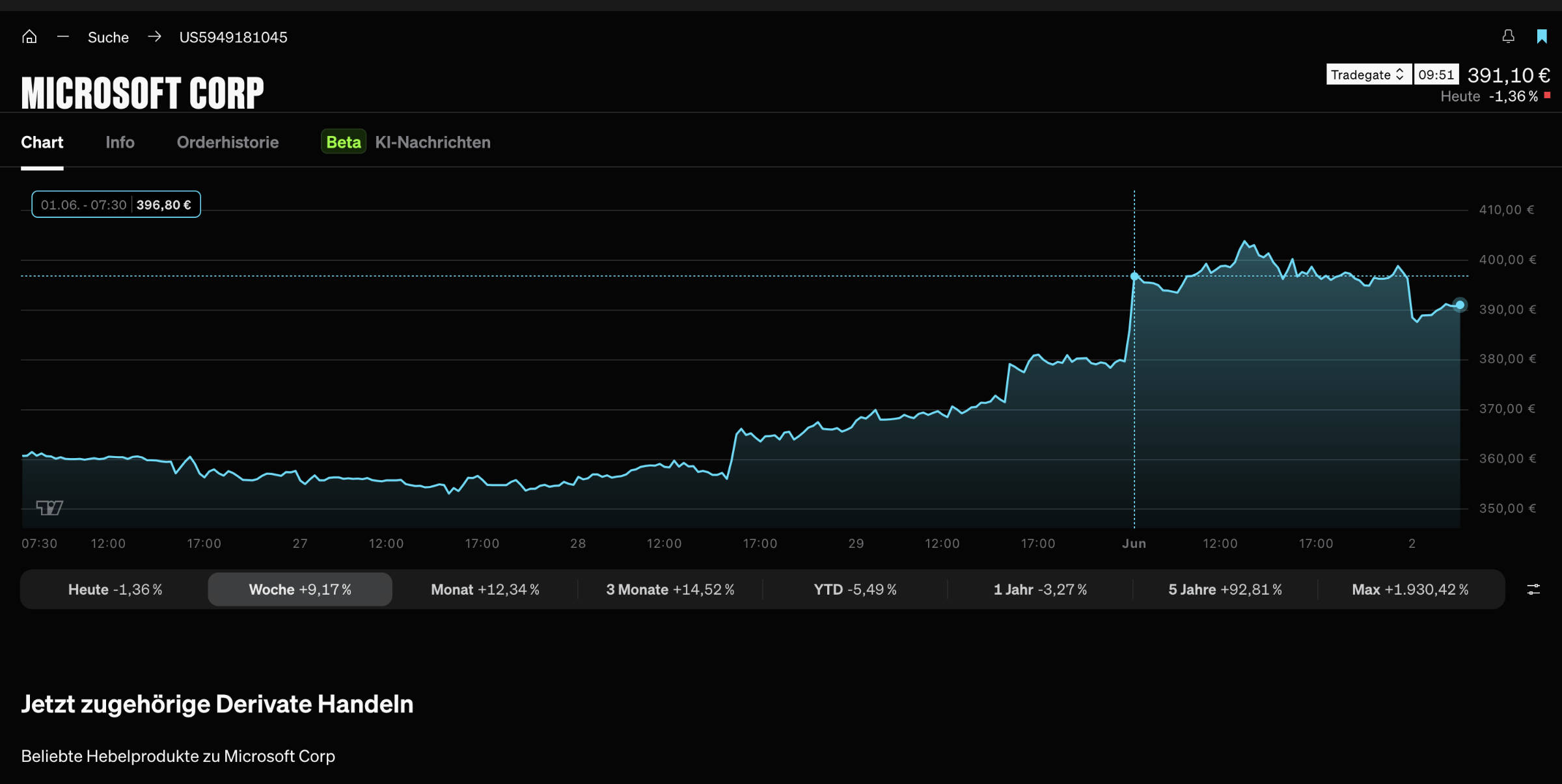Viewport: 1562px width, 784px height.
Task: Select the Heute time range
Action: point(115,589)
